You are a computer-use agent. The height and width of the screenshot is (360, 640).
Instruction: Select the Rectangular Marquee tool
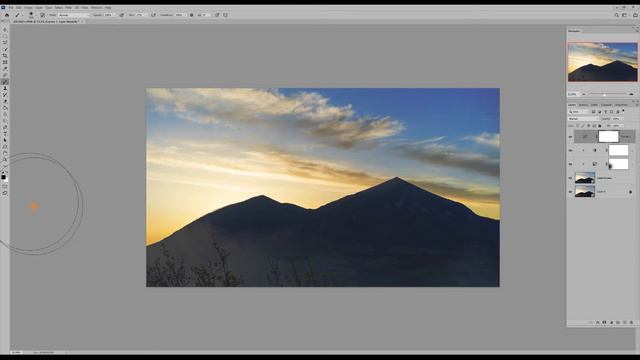[x=5, y=36]
